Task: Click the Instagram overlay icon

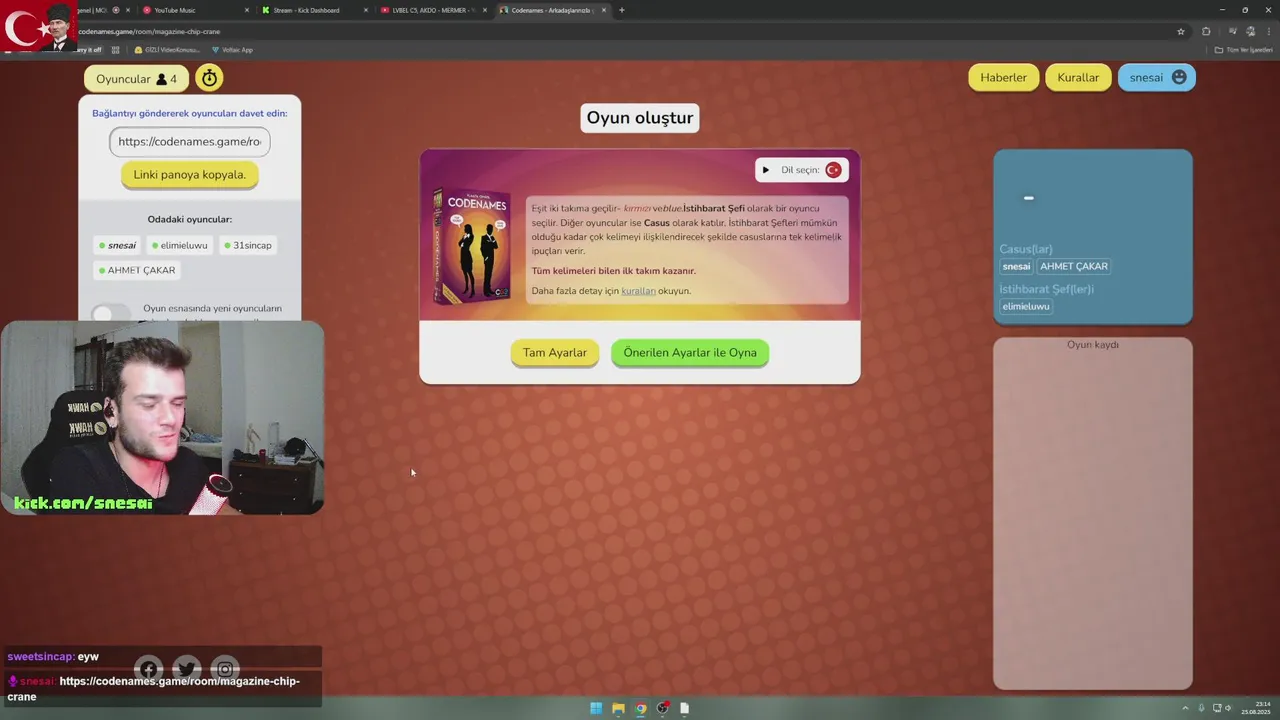Action: coord(225,670)
